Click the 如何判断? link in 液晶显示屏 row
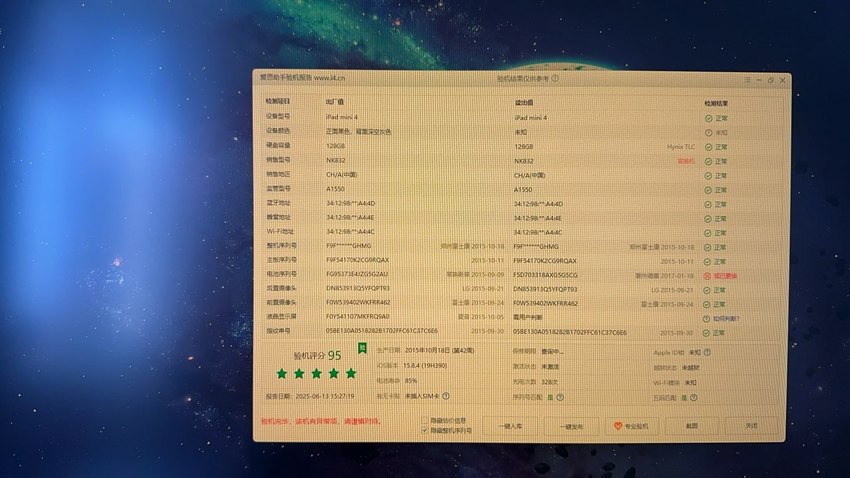Viewport: 850px width, 478px height. coord(726,319)
